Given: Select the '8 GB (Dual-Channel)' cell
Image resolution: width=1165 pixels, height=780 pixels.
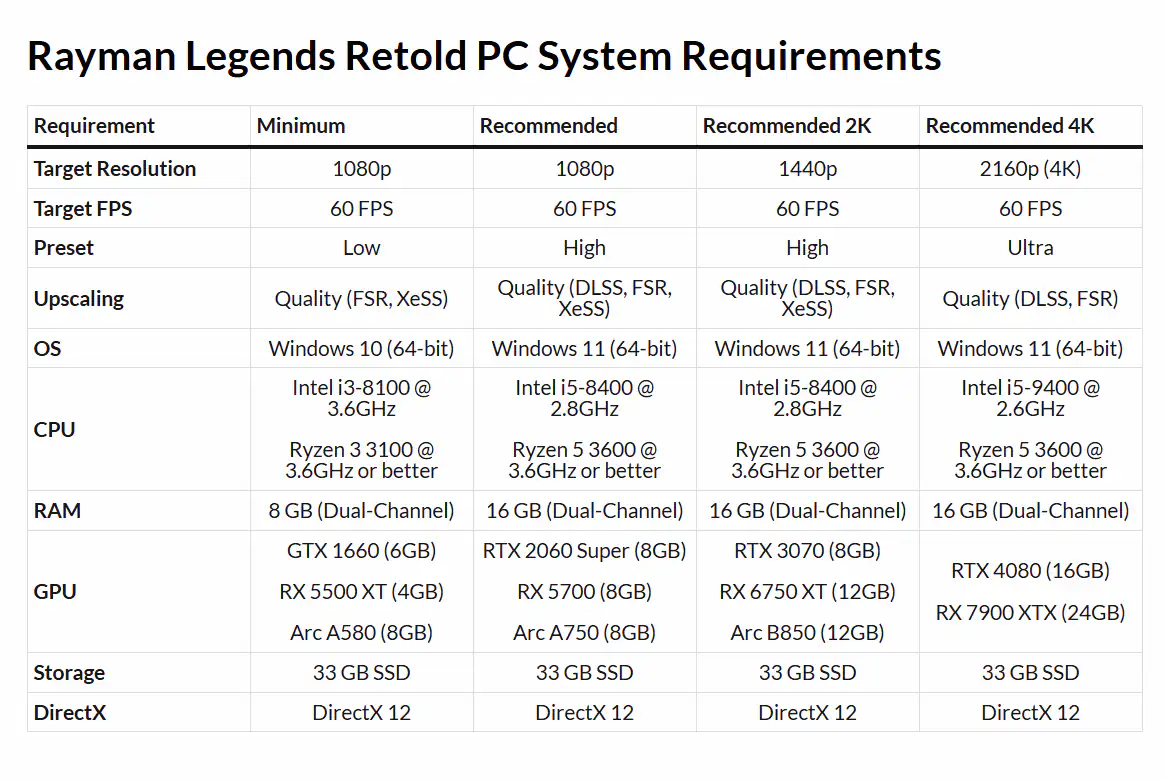Looking at the screenshot, I should [362, 511].
